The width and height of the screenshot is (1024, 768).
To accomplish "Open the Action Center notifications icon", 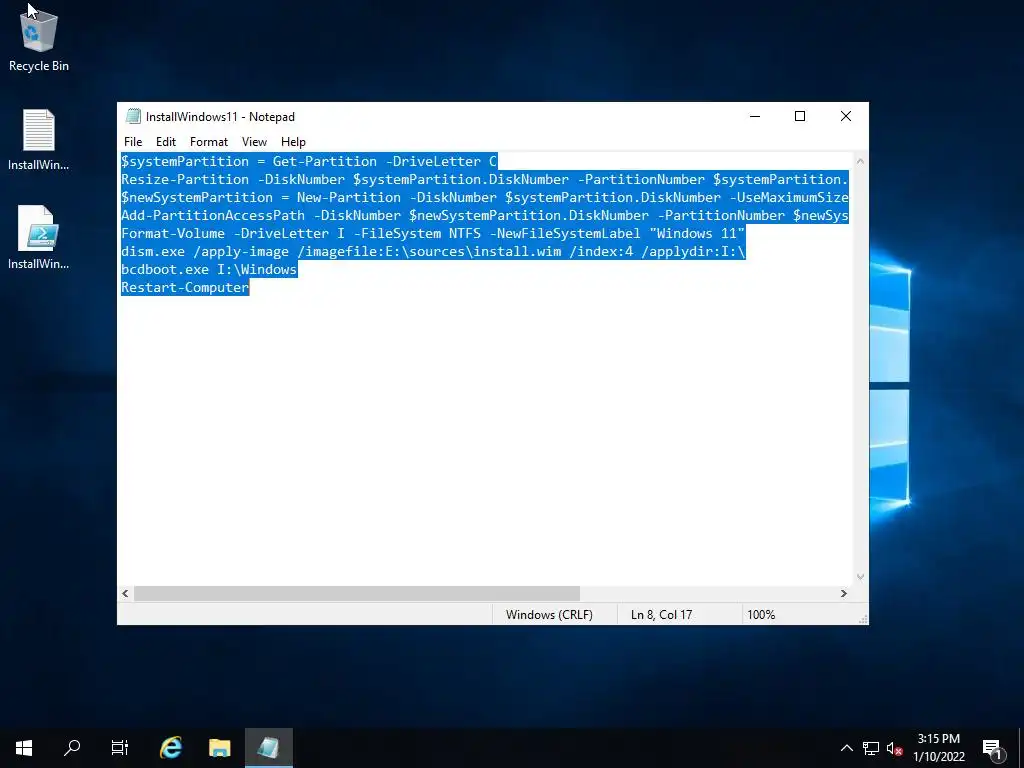I will [992, 748].
